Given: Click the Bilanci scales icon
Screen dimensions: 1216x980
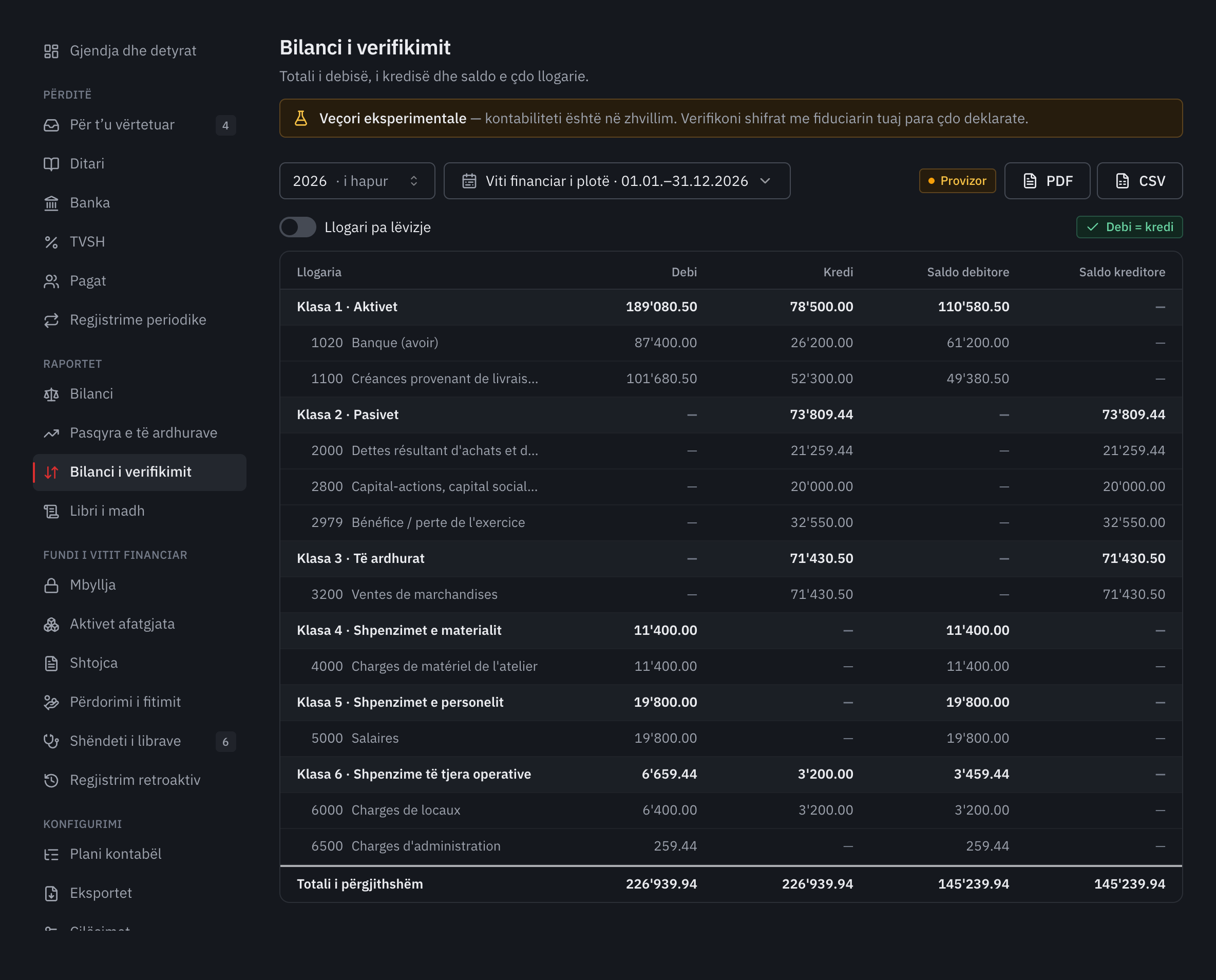Looking at the screenshot, I should pyautogui.click(x=51, y=394).
